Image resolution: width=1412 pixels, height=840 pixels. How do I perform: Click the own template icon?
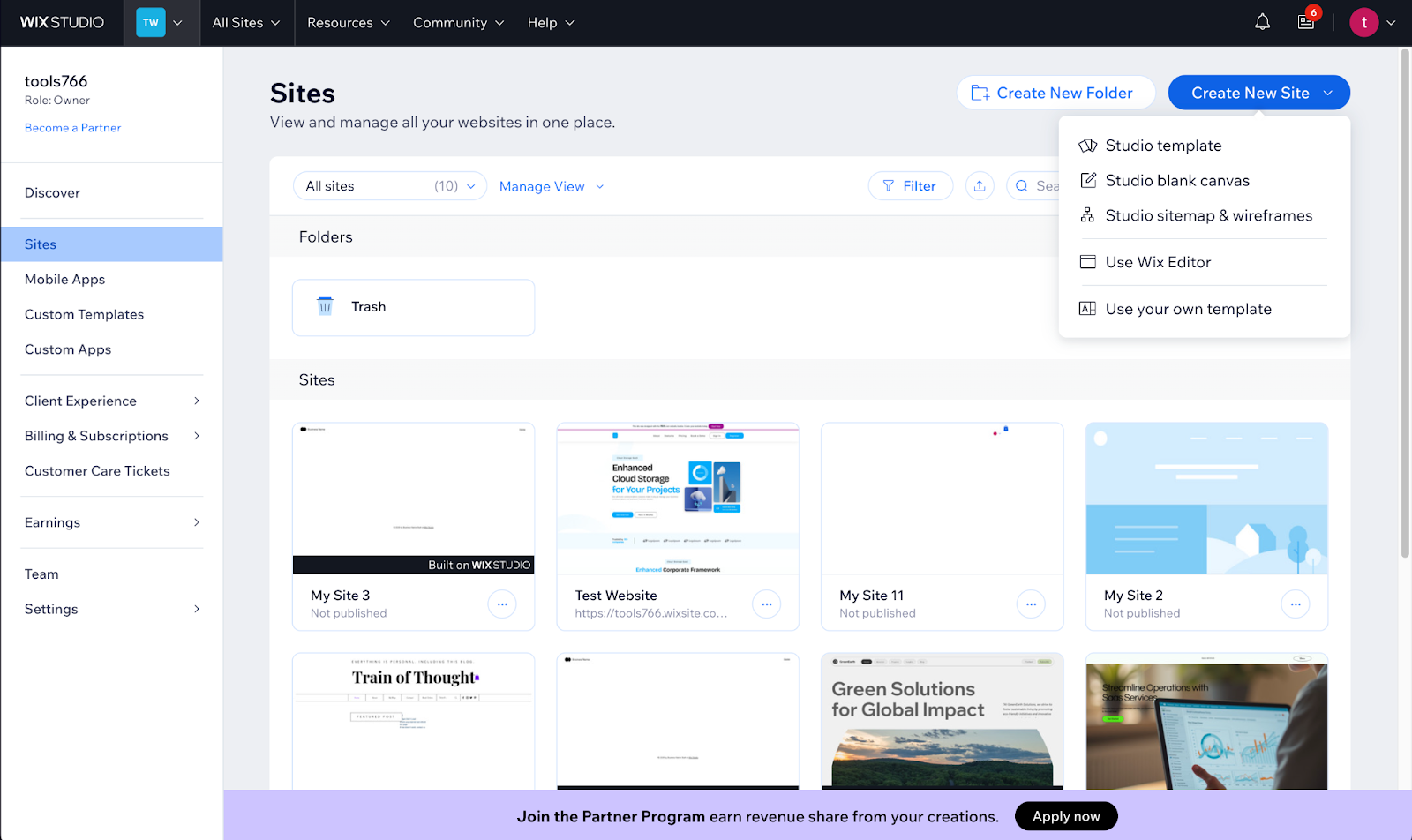coord(1088,309)
